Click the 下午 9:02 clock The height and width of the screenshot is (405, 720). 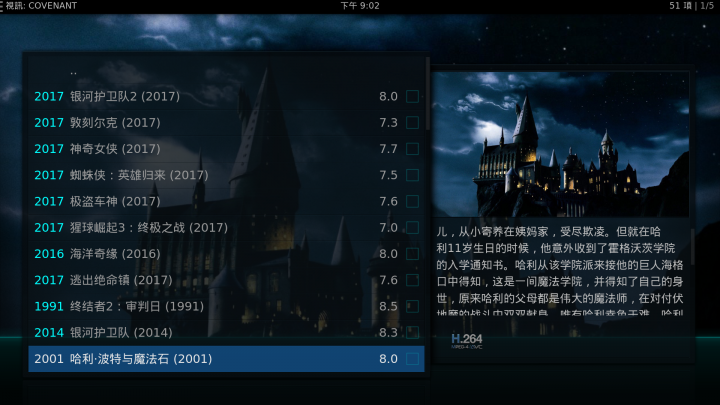360,6
